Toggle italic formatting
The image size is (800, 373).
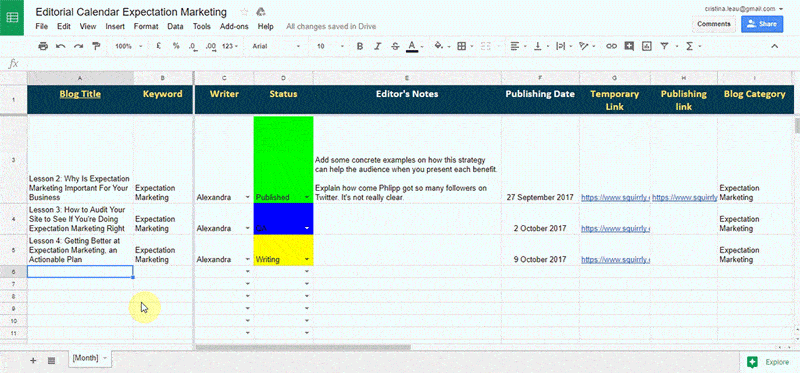coord(378,46)
